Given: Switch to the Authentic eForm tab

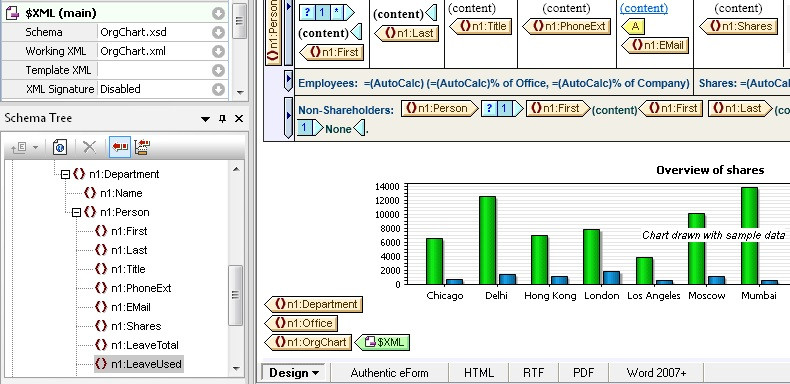Looking at the screenshot, I should click(389, 373).
